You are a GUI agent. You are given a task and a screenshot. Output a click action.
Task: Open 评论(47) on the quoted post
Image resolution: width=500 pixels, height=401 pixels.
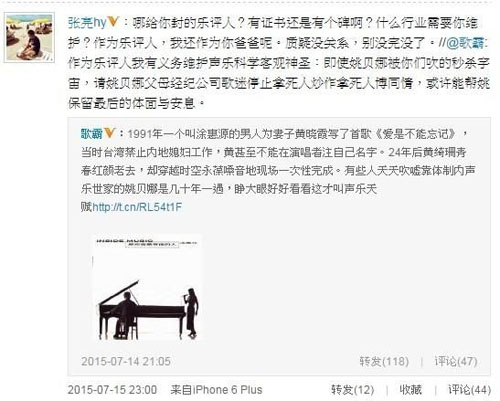[x=456, y=361]
